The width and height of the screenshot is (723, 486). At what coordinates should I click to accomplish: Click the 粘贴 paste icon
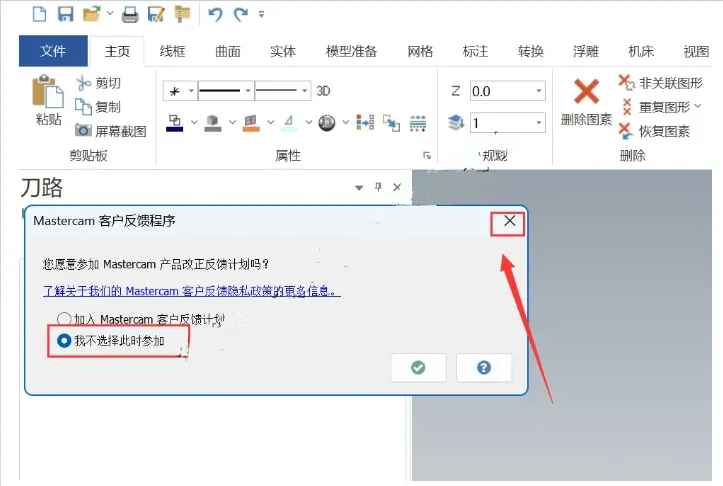pos(48,91)
